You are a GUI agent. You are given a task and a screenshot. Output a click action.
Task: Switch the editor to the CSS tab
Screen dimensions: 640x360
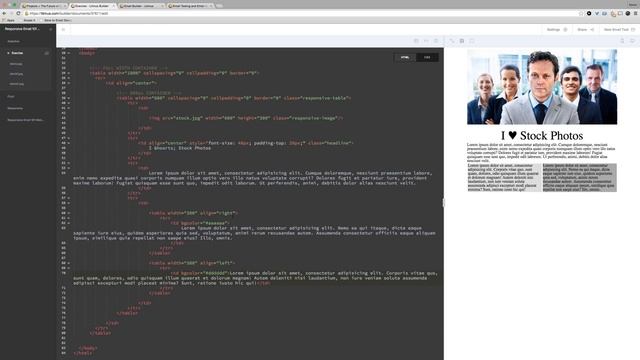427,58
